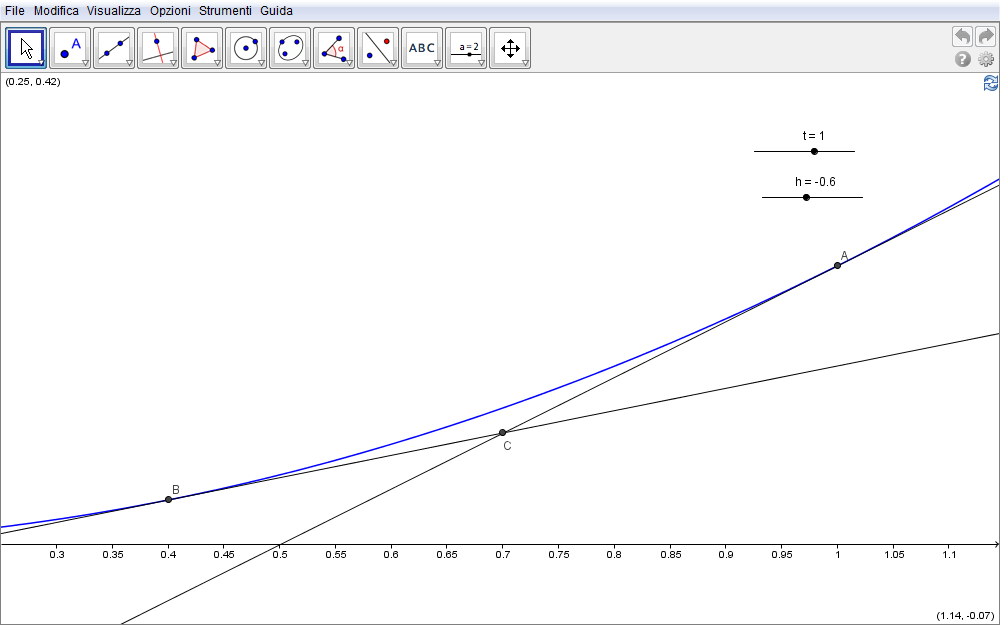Open the Strumenti menu
The width and height of the screenshot is (1000, 625).
(225, 11)
